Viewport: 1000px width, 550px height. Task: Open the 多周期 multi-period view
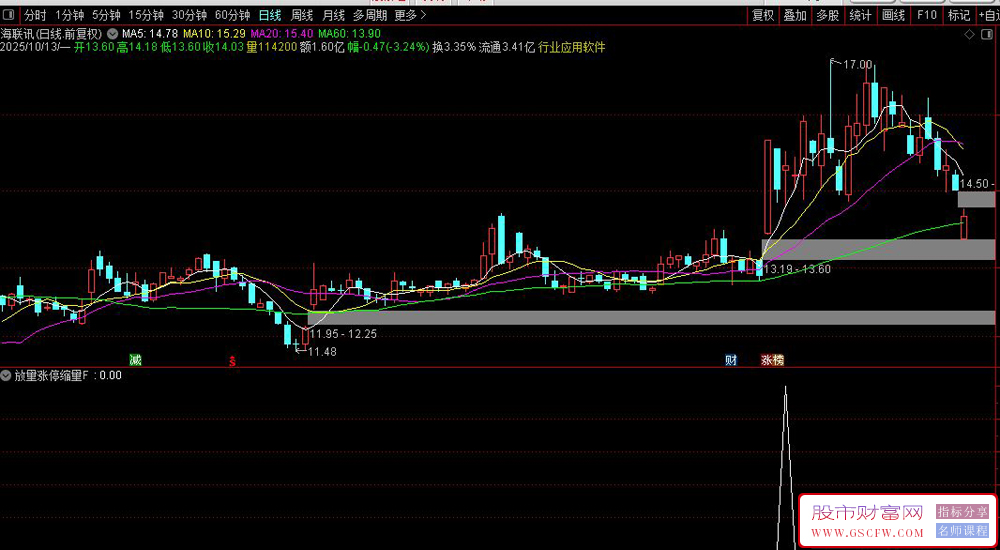pos(370,15)
